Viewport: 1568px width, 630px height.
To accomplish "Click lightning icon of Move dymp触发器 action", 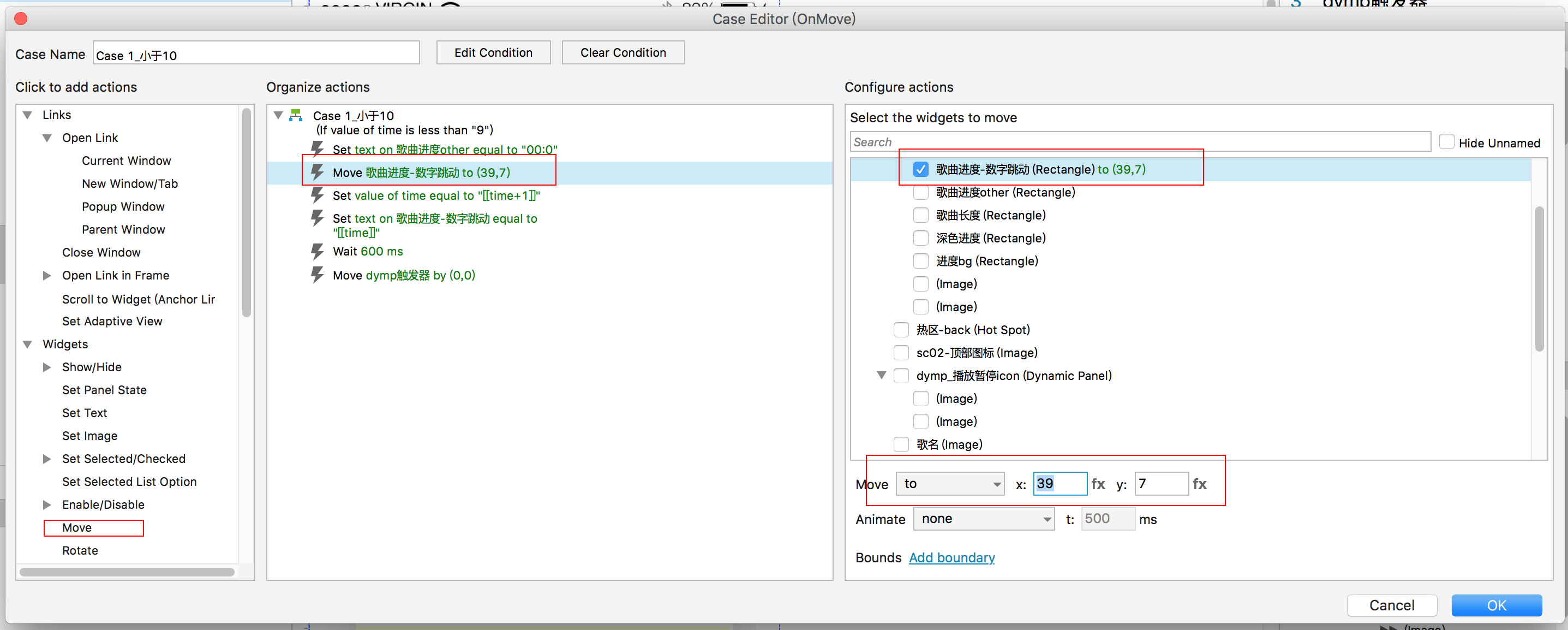I will [317, 275].
